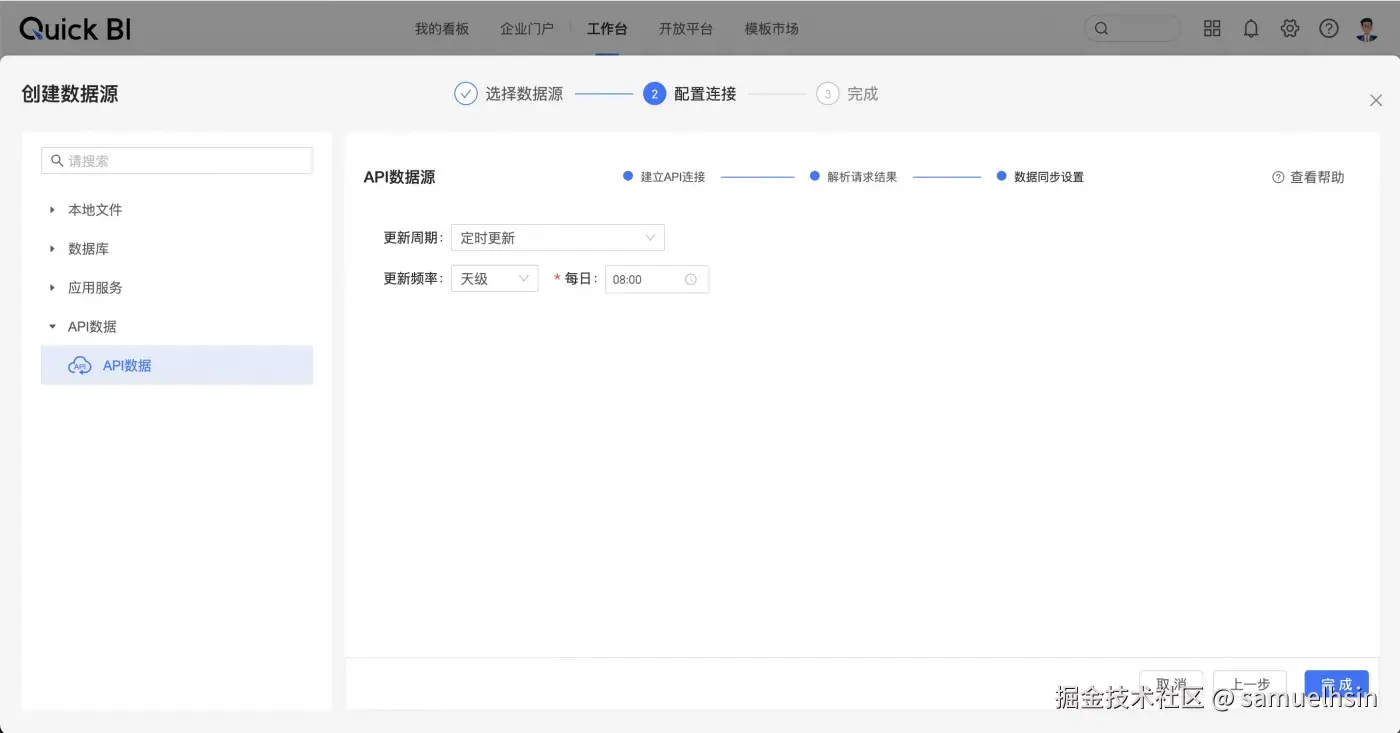The height and width of the screenshot is (733, 1400).
Task: Click the API数据源 heading
Action: coord(399,177)
